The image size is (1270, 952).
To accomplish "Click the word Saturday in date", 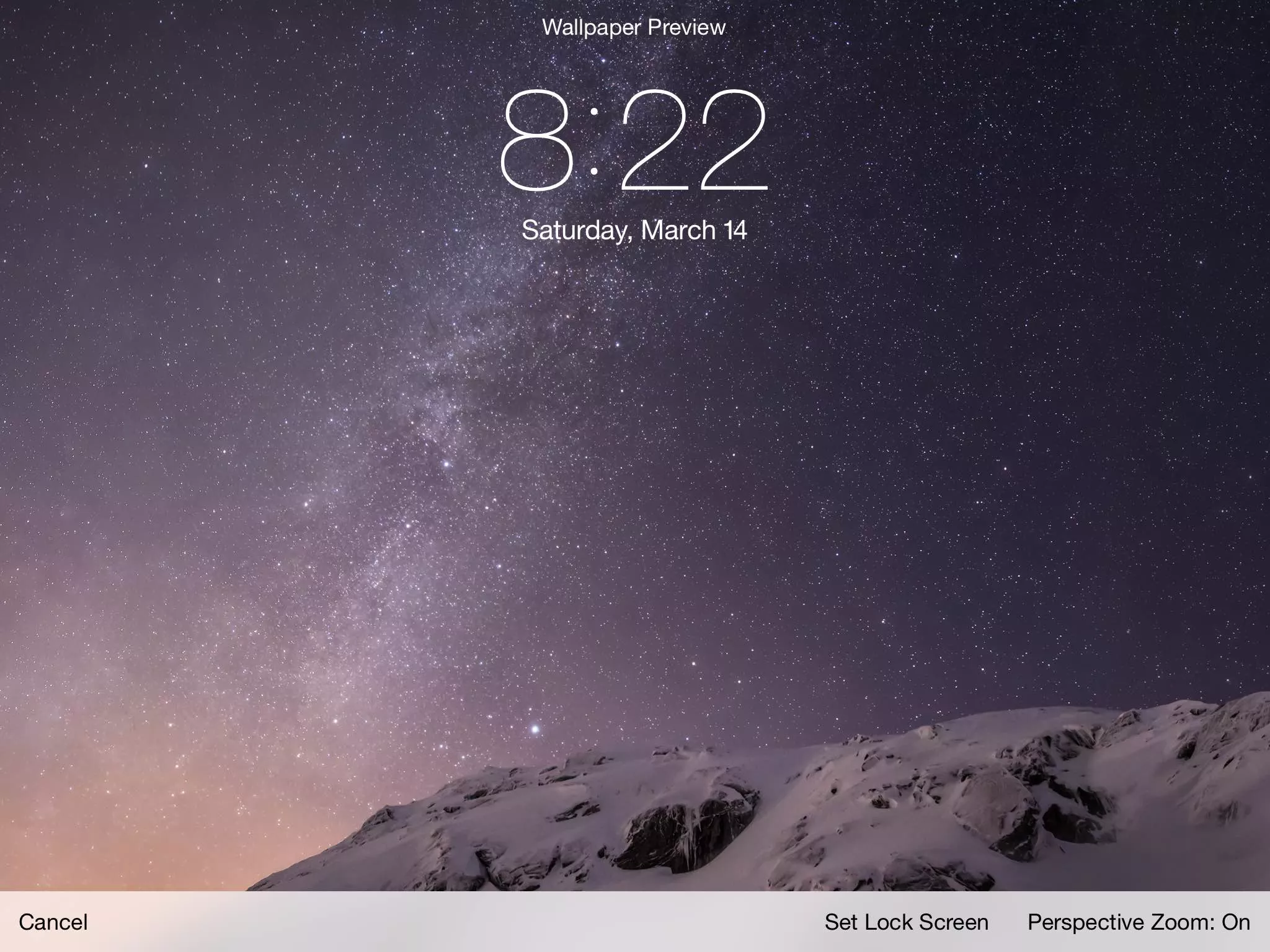I will pyautogui.click(x=575, y=231).
